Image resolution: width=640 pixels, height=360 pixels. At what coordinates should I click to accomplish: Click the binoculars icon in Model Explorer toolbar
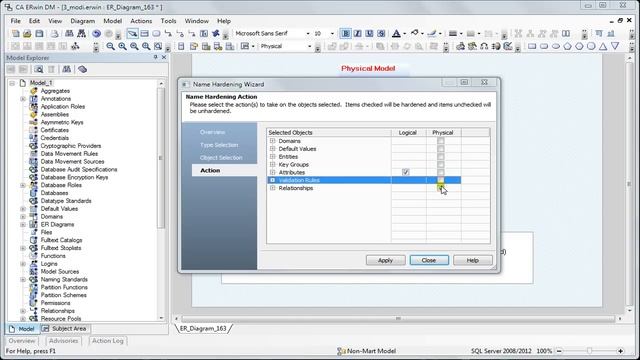click(x=67, y=69)
